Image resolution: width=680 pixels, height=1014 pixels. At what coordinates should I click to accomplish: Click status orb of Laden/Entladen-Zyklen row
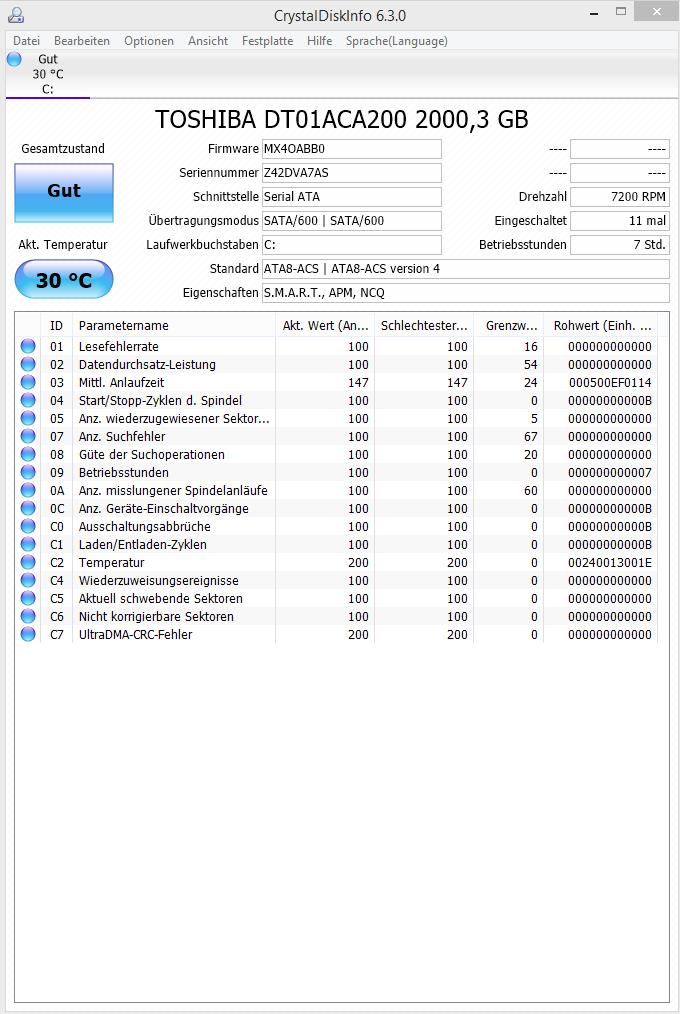[28, 545]
